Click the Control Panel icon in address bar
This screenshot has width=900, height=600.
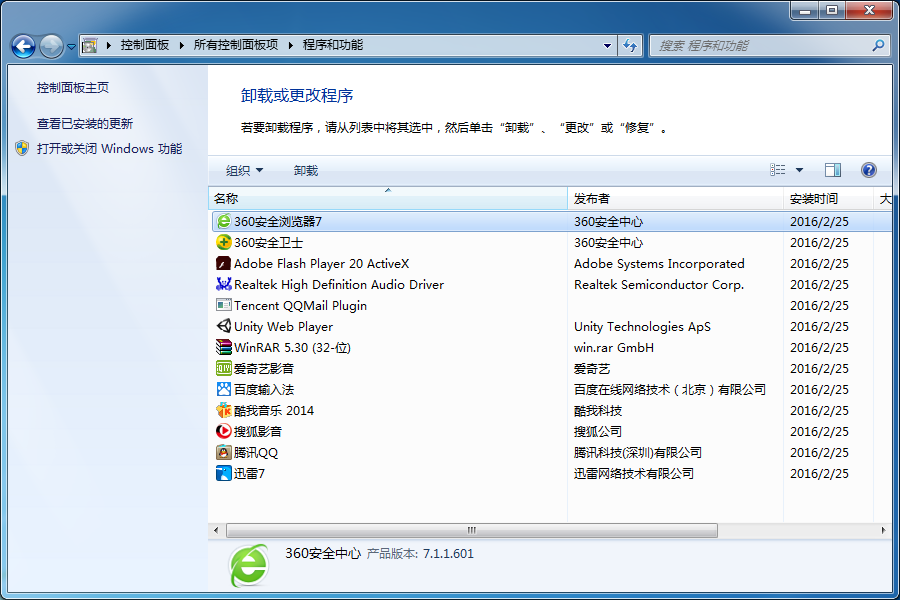[x=90, y=45]
